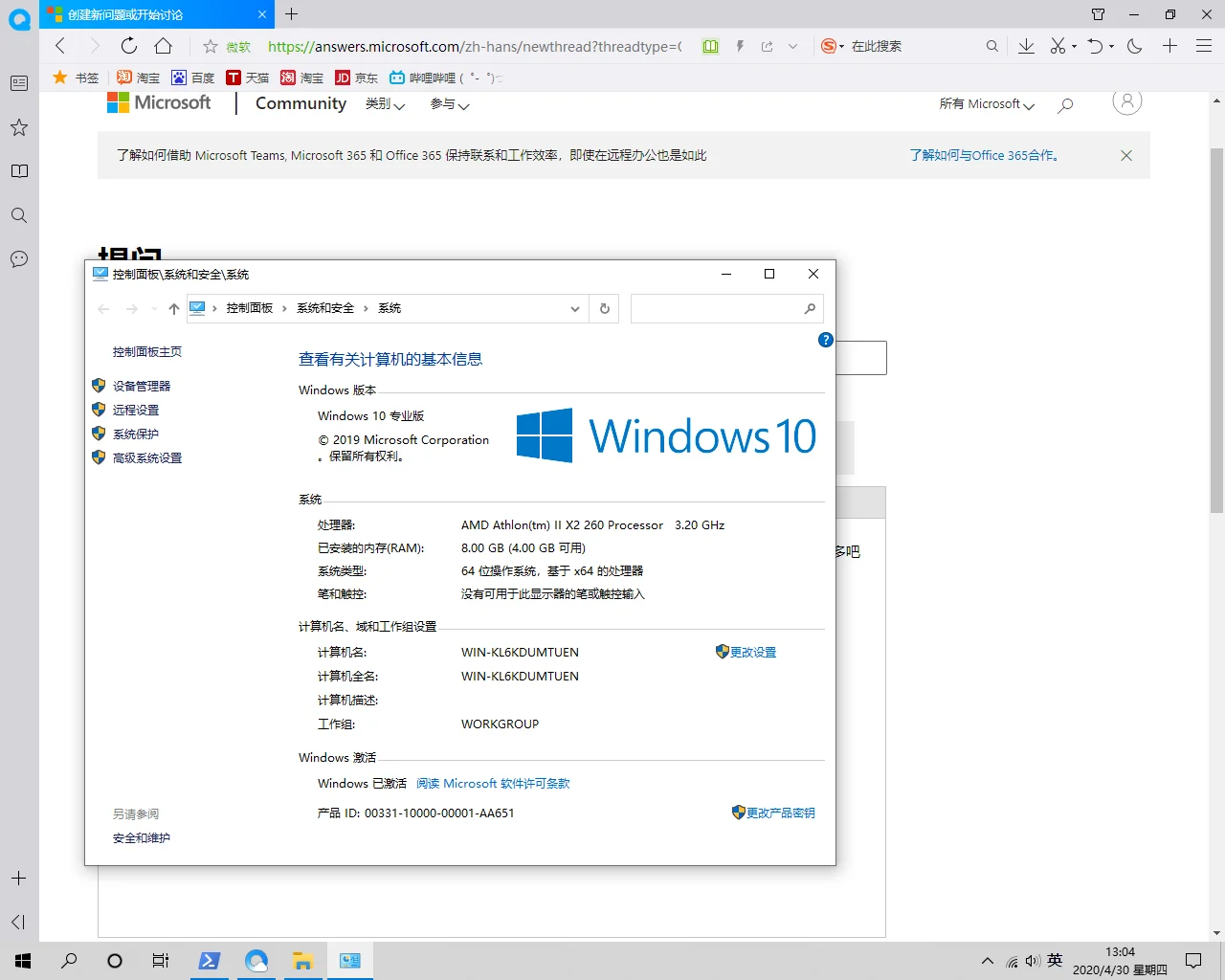1225x980 pixels.
Task: Click the lightning bolt icon in address bar
Action: click(x=740, y=46)
